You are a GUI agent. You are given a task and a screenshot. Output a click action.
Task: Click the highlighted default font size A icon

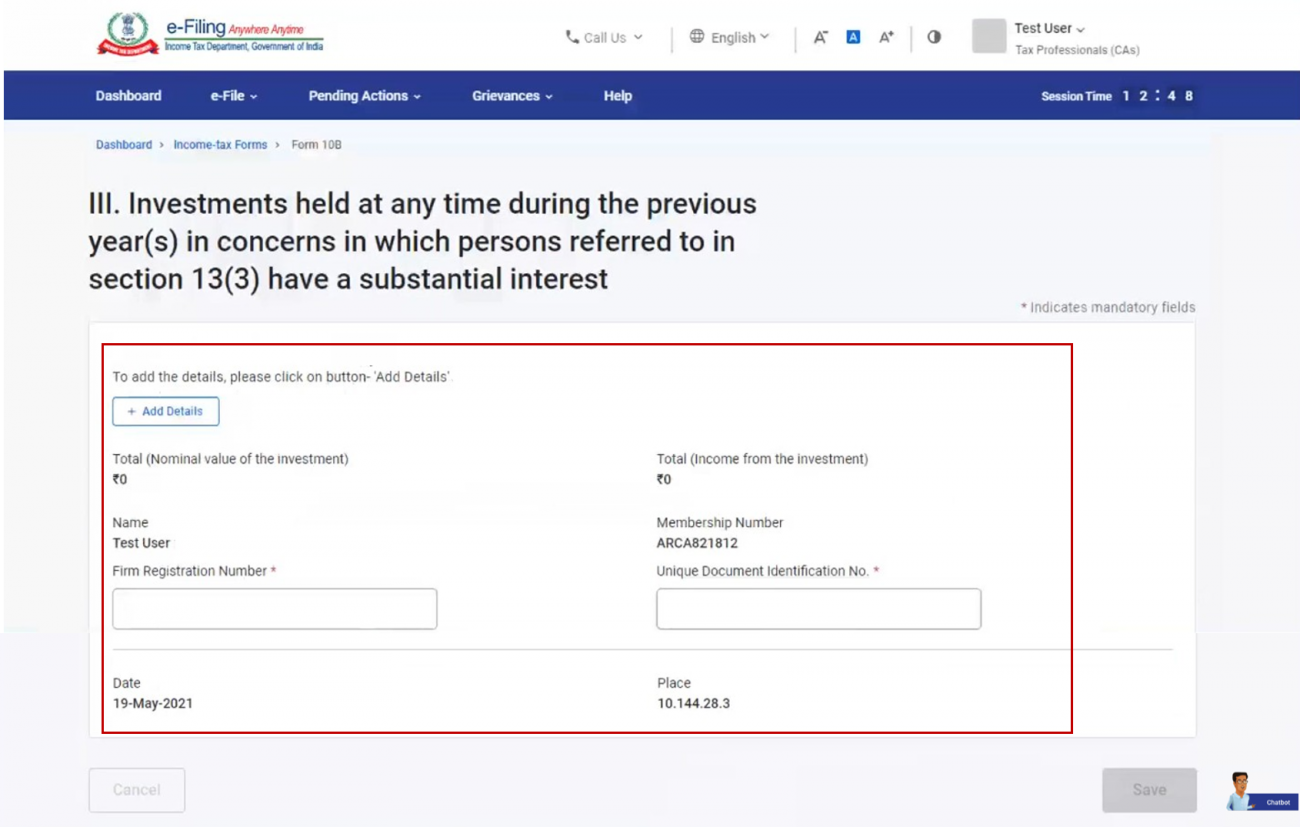[852, 37]
